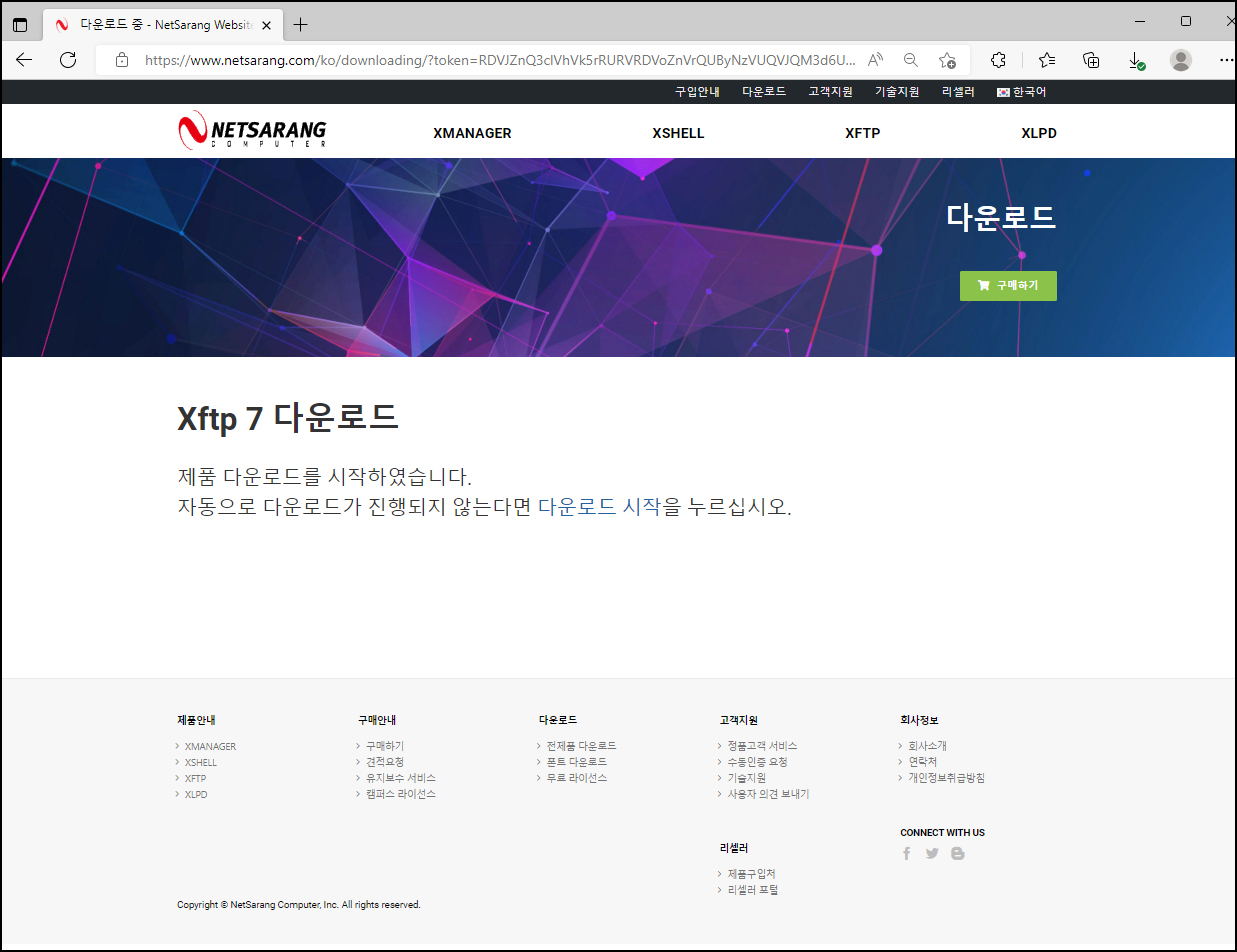Show the downloads panel icon
1237x952 pixels.
[x=1137, y=60]
